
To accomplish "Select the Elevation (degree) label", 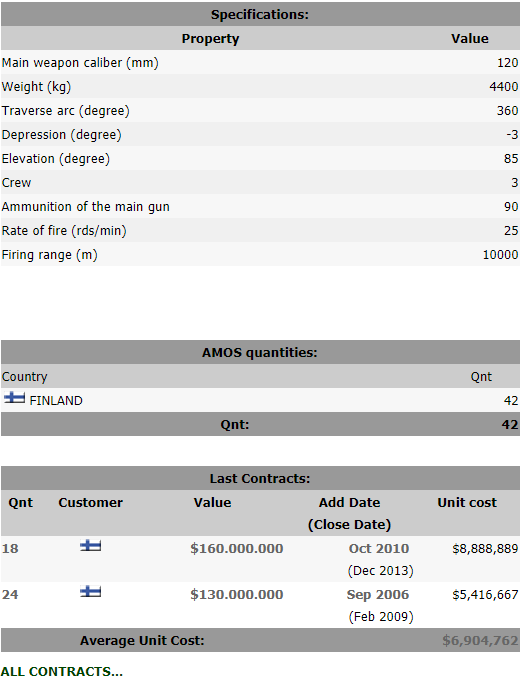I will pyautogui.click(x=56, y=158).
